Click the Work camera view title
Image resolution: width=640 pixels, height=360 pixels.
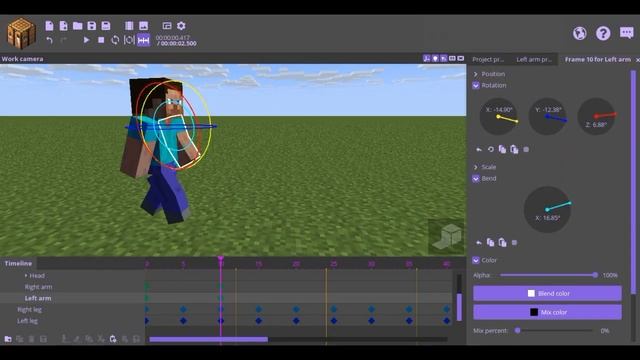point(22,59)
